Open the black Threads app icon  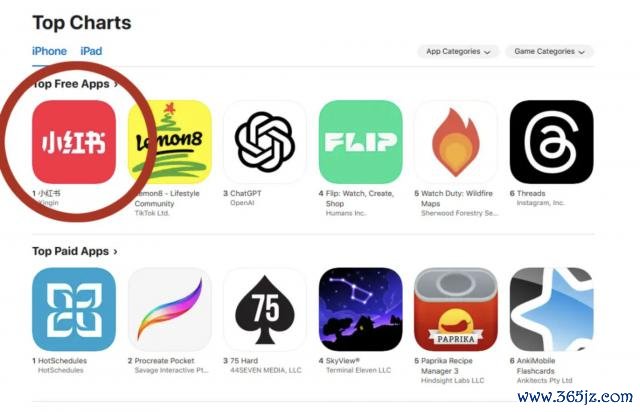pyautogui.click(x=552, y=142)
